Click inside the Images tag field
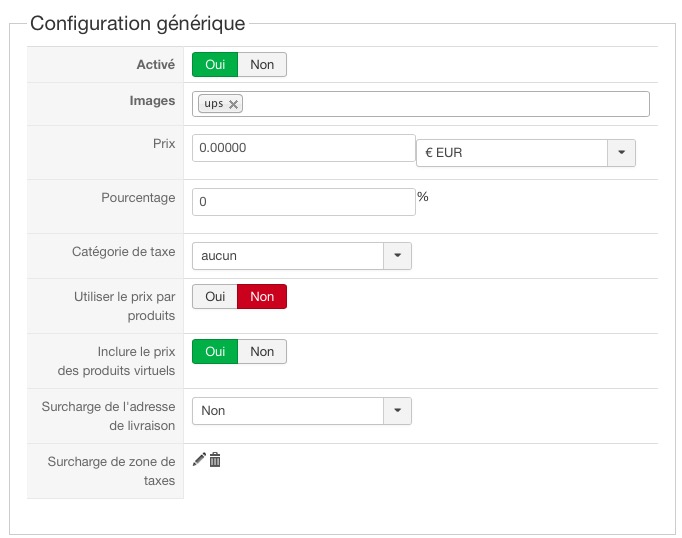The image size is (682, 538). coord(440,104)
